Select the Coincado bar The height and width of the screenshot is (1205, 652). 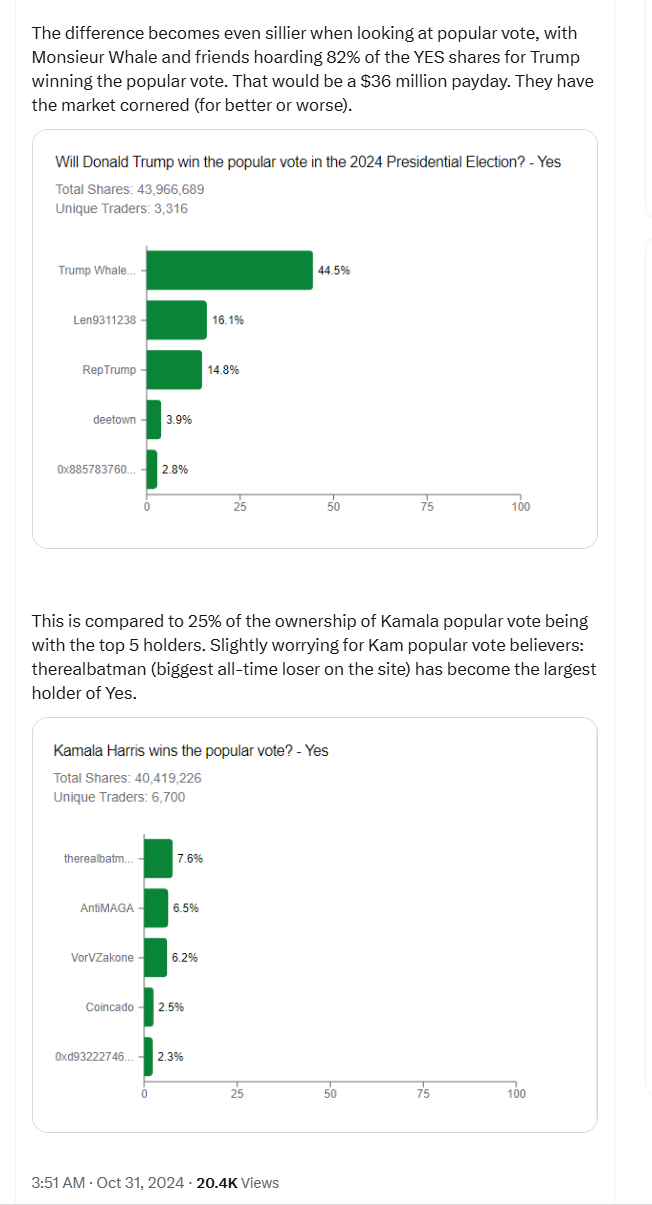click(x=149, y=1007)
